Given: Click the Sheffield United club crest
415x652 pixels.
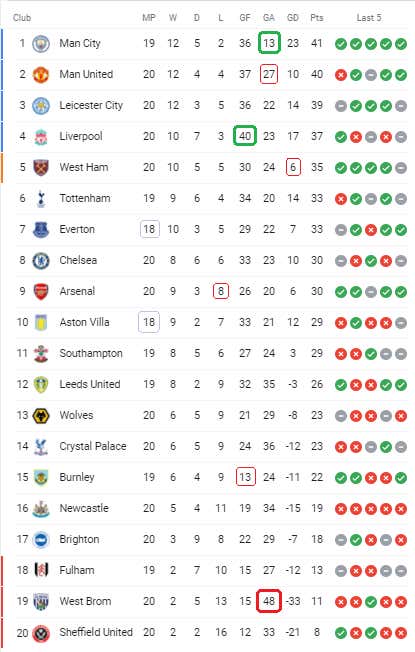Looking at the screenshot, I should click(41, 633).
